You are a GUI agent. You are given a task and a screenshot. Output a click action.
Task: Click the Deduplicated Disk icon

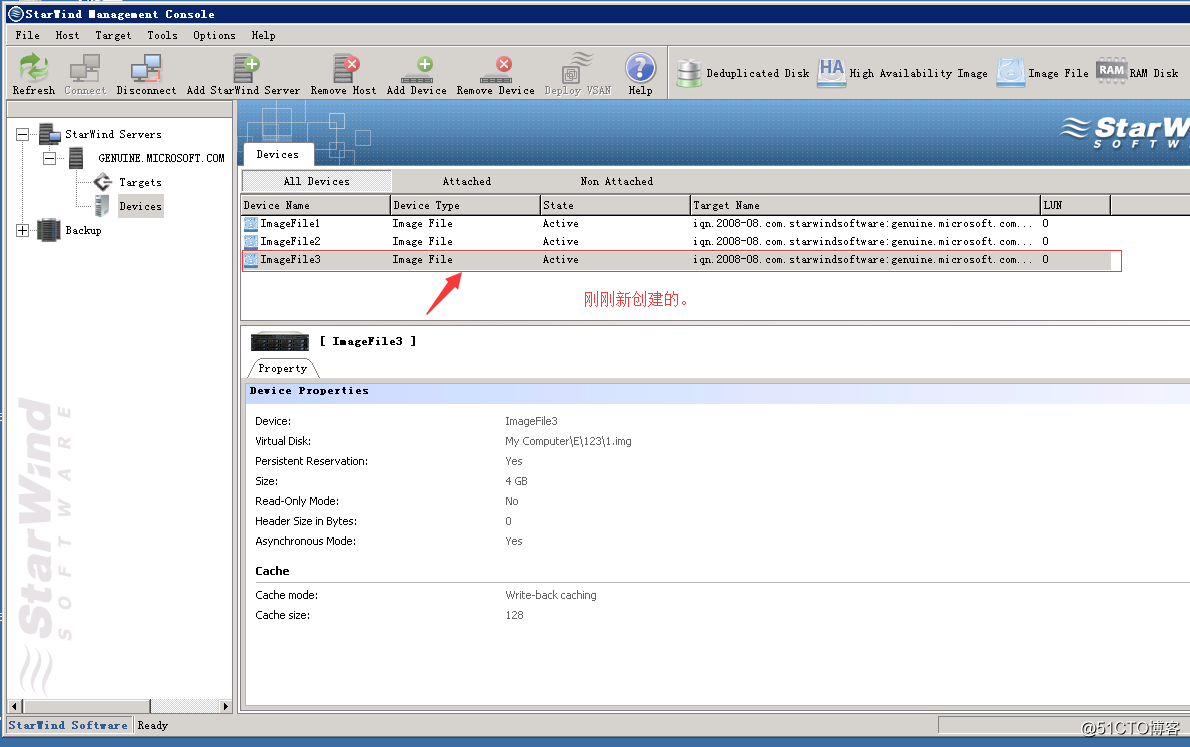click(x=689, y=73)
